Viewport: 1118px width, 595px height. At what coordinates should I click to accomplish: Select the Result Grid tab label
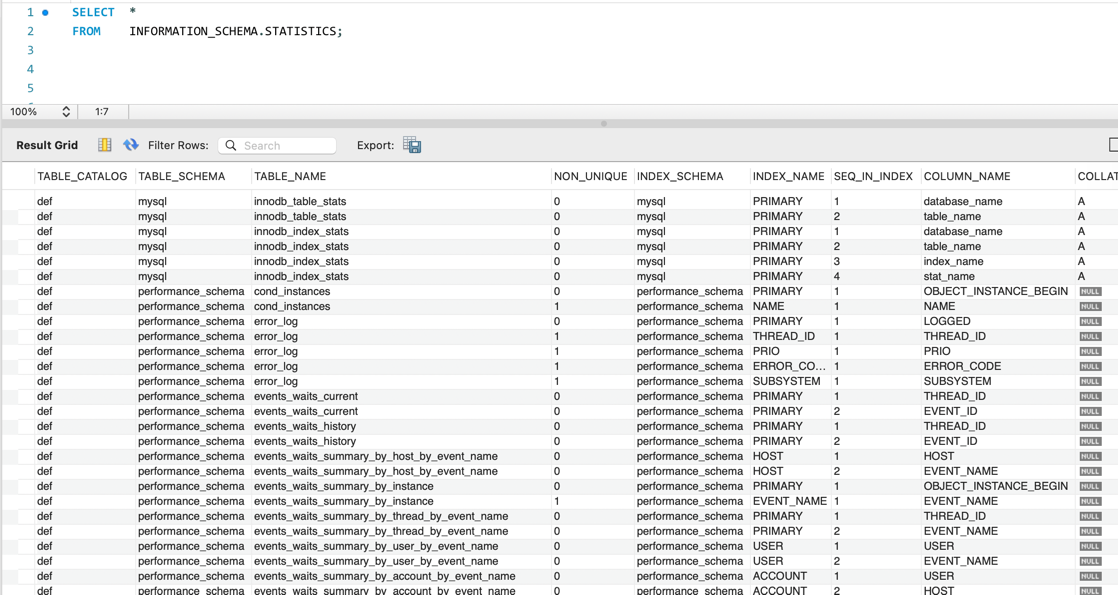[x=47, y=145]
